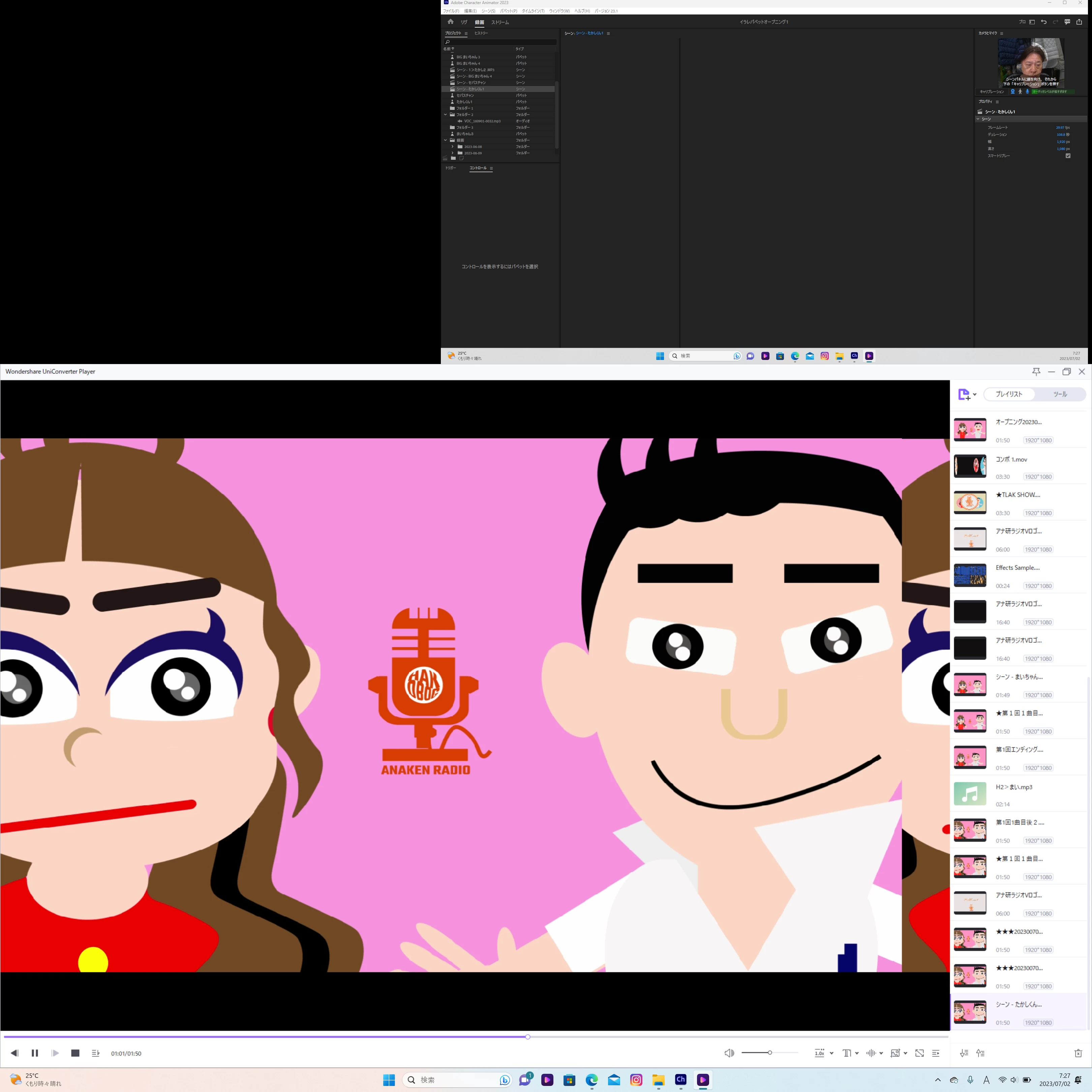Collapse the フォルダー 2 tree item

[x=445, y=115]
